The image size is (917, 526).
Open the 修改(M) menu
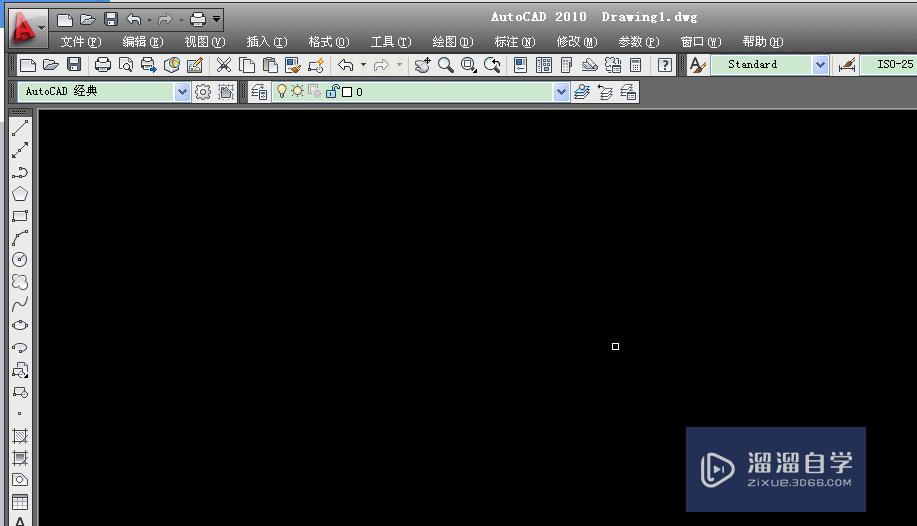pyautogui.click(x=577, y=42)
